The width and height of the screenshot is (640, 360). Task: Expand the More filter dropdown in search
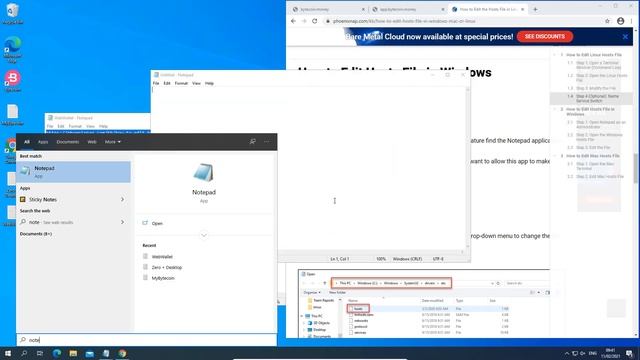click(x=113, y=142)
